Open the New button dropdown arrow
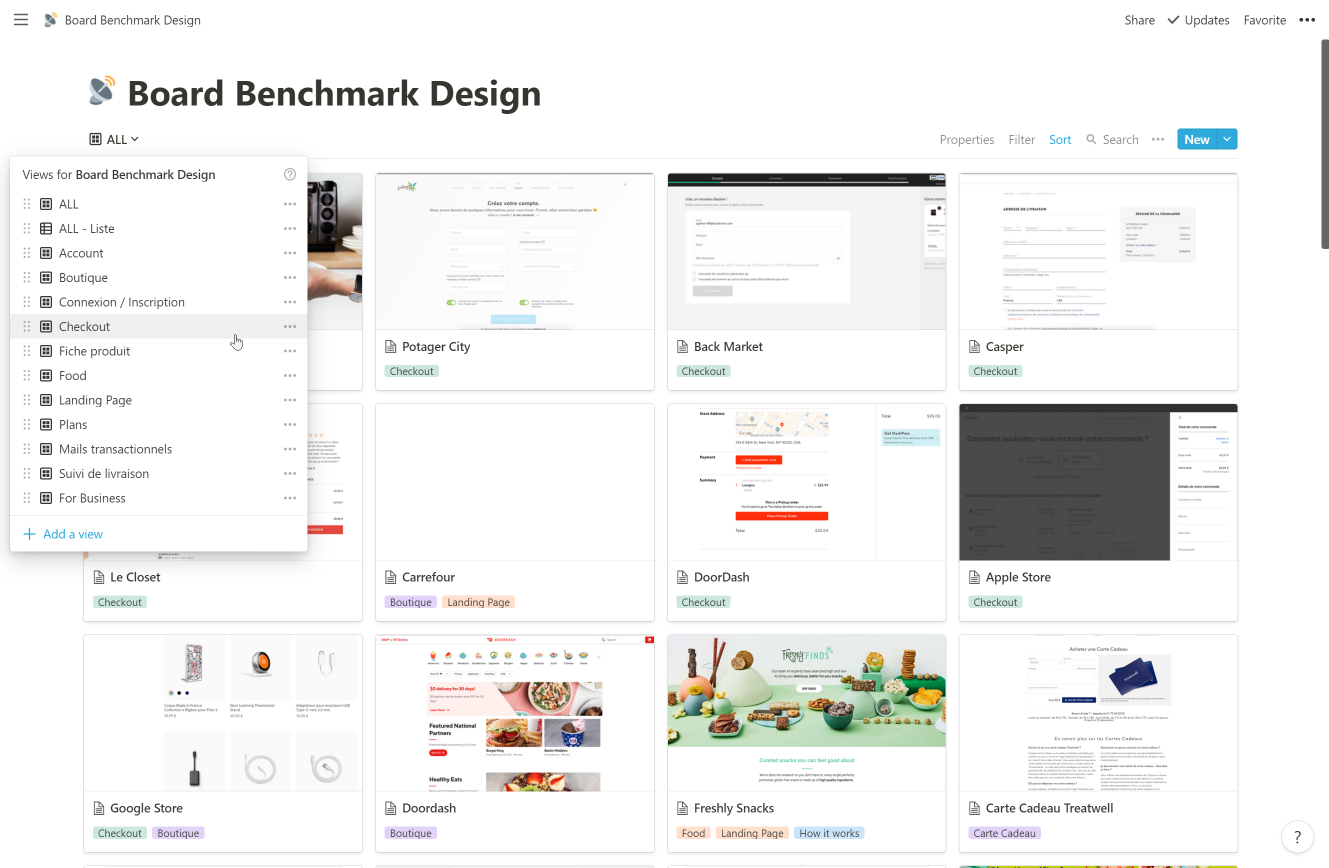Image resolution: width=1329 pixels, height=868 pixels. (1227, 140)
